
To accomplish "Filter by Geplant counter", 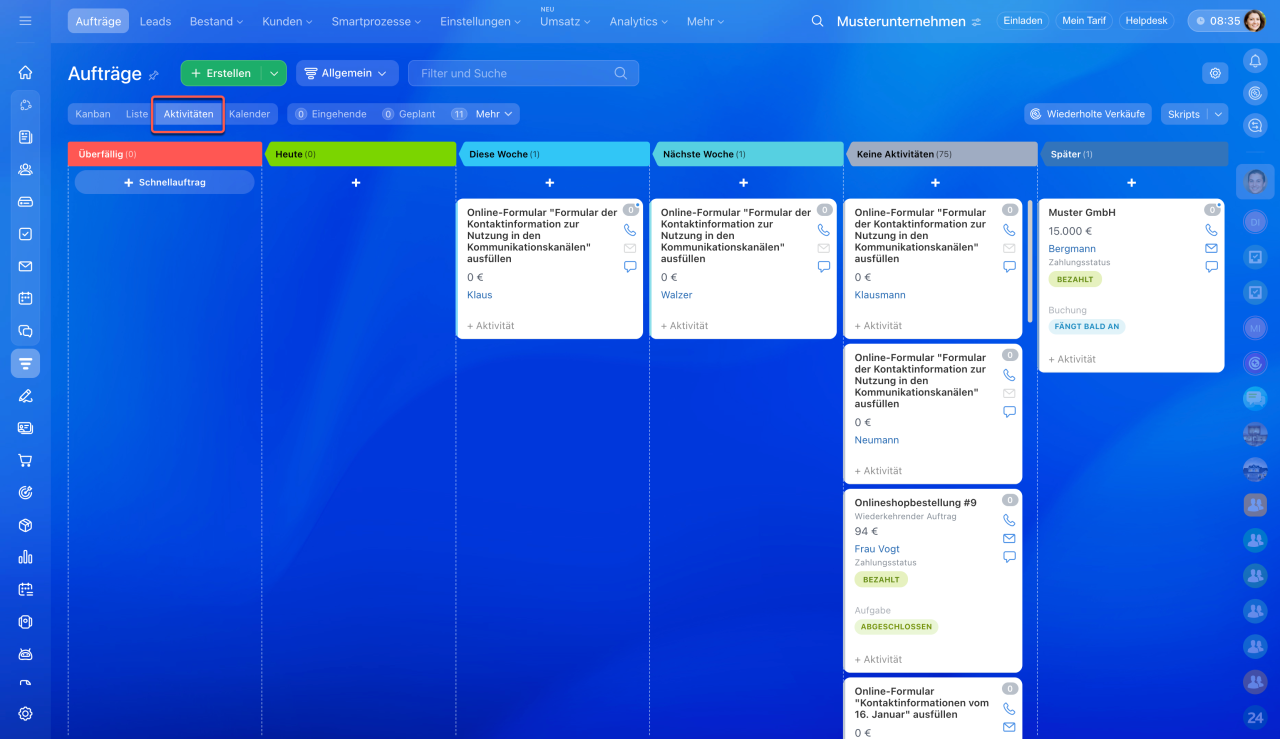I will 410,114.
